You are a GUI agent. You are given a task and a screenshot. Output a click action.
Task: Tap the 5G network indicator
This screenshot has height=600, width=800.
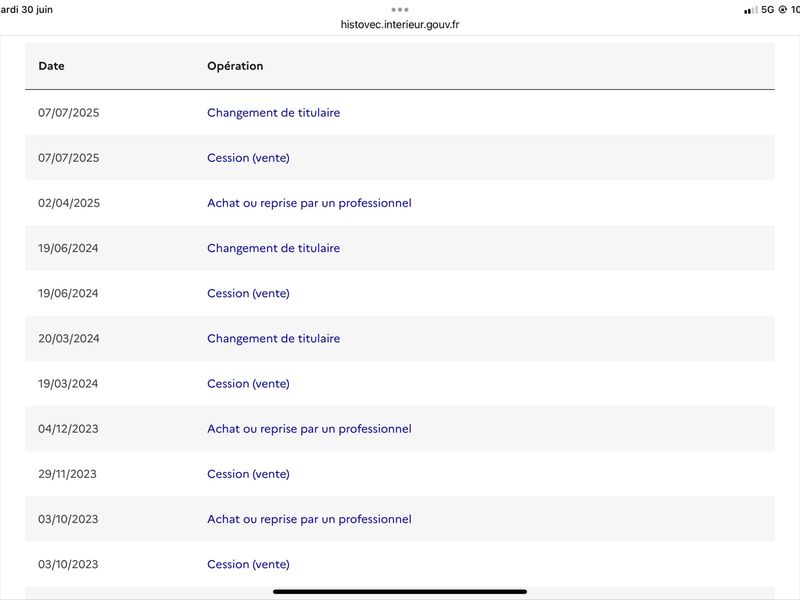[x=767, y=10]
